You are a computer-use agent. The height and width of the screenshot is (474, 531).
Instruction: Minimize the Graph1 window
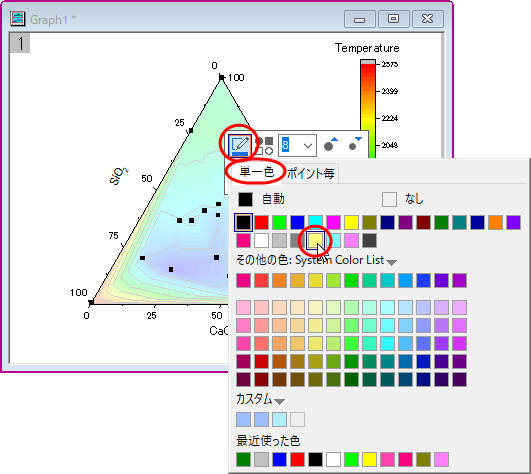(359, 19)
